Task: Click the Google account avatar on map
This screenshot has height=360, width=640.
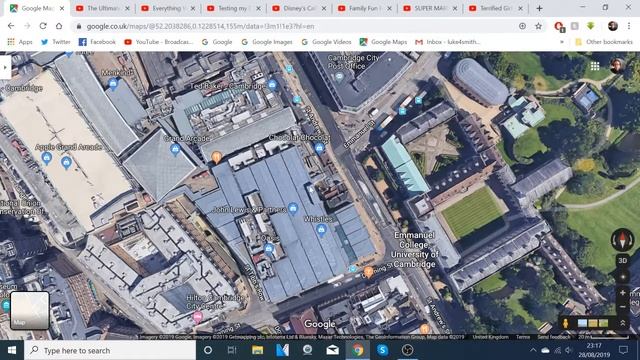Action: click(x=617, y=65)
